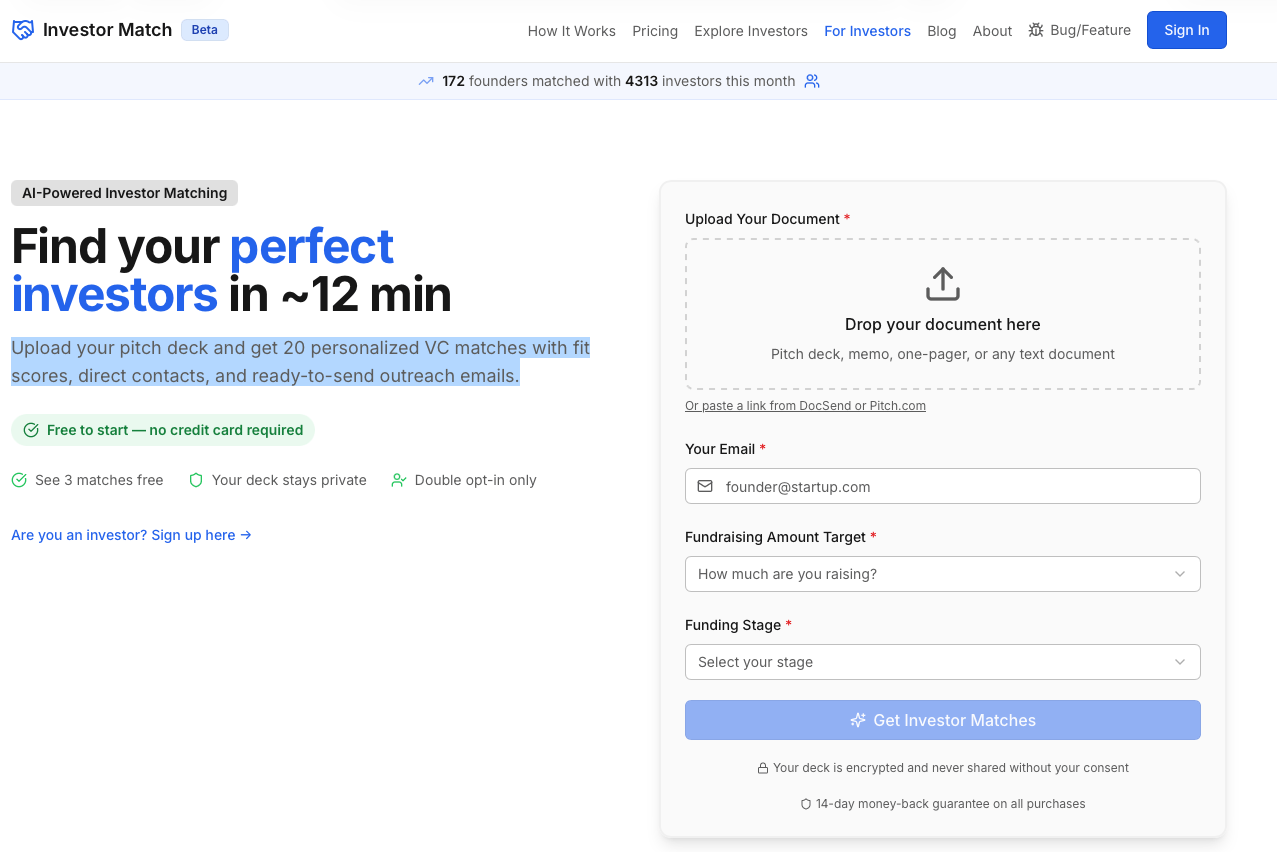Click the people icon after 'investors this month'
This screenshot has width=1277, height=852.
(x=812, y=81)
